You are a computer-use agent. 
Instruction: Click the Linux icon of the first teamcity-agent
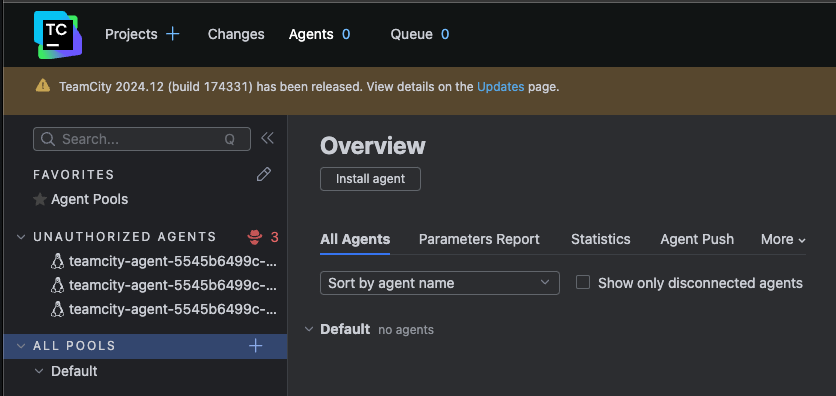point(57,261)
